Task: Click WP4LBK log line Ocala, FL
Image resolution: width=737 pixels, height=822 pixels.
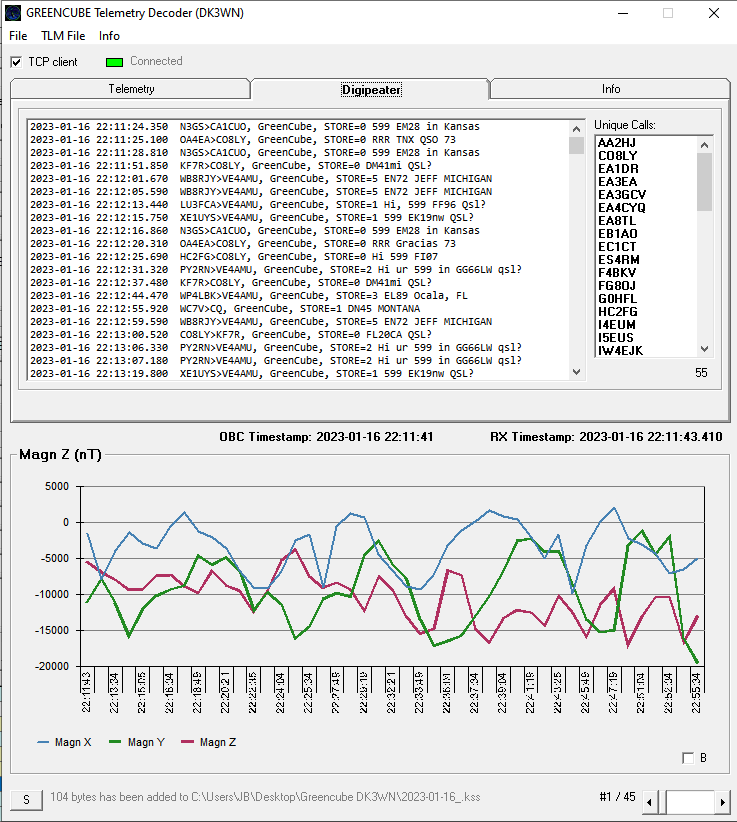Action: (x=248, y=296)
